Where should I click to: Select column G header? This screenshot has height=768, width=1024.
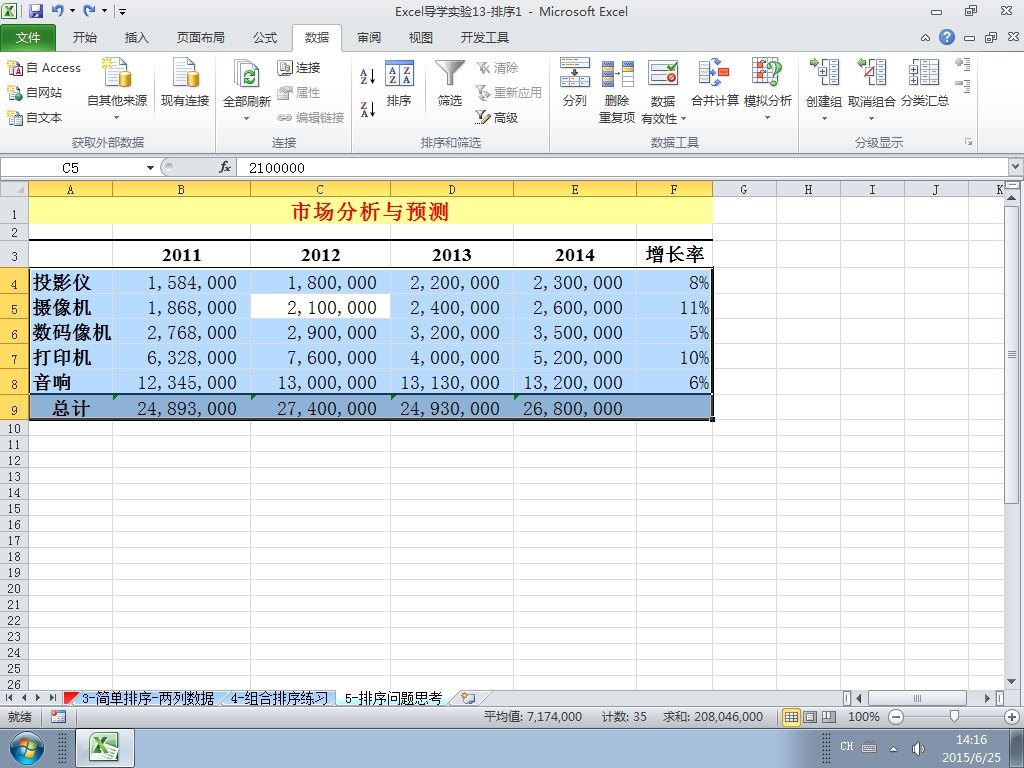click(x=744, y=189)
